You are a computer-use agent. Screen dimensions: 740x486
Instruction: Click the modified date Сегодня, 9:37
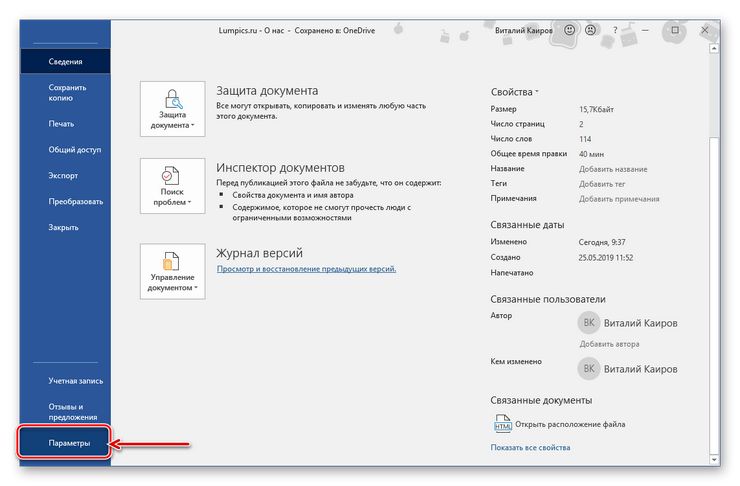[x=602, y=242]
